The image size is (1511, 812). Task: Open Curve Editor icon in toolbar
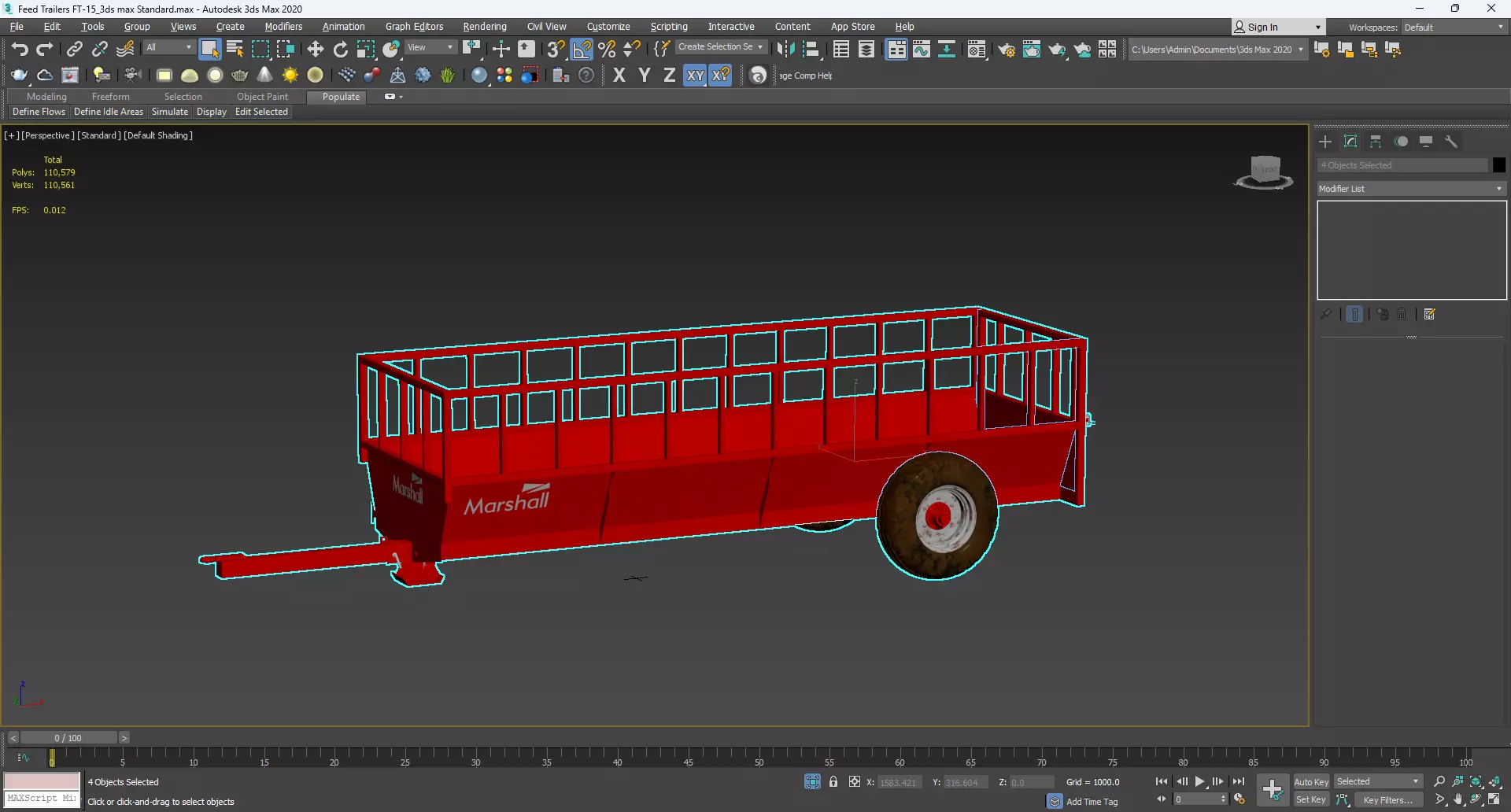922,50
